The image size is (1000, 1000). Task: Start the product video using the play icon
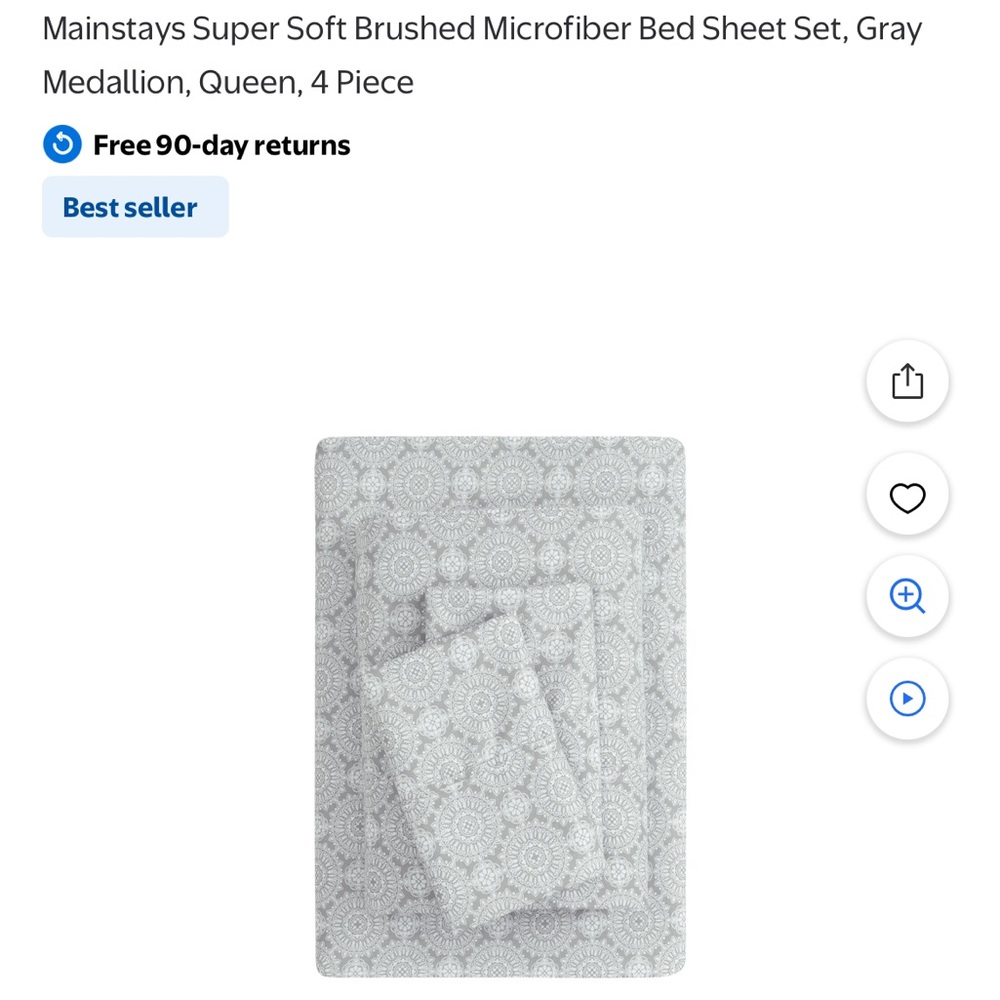[x=906, y=699]
